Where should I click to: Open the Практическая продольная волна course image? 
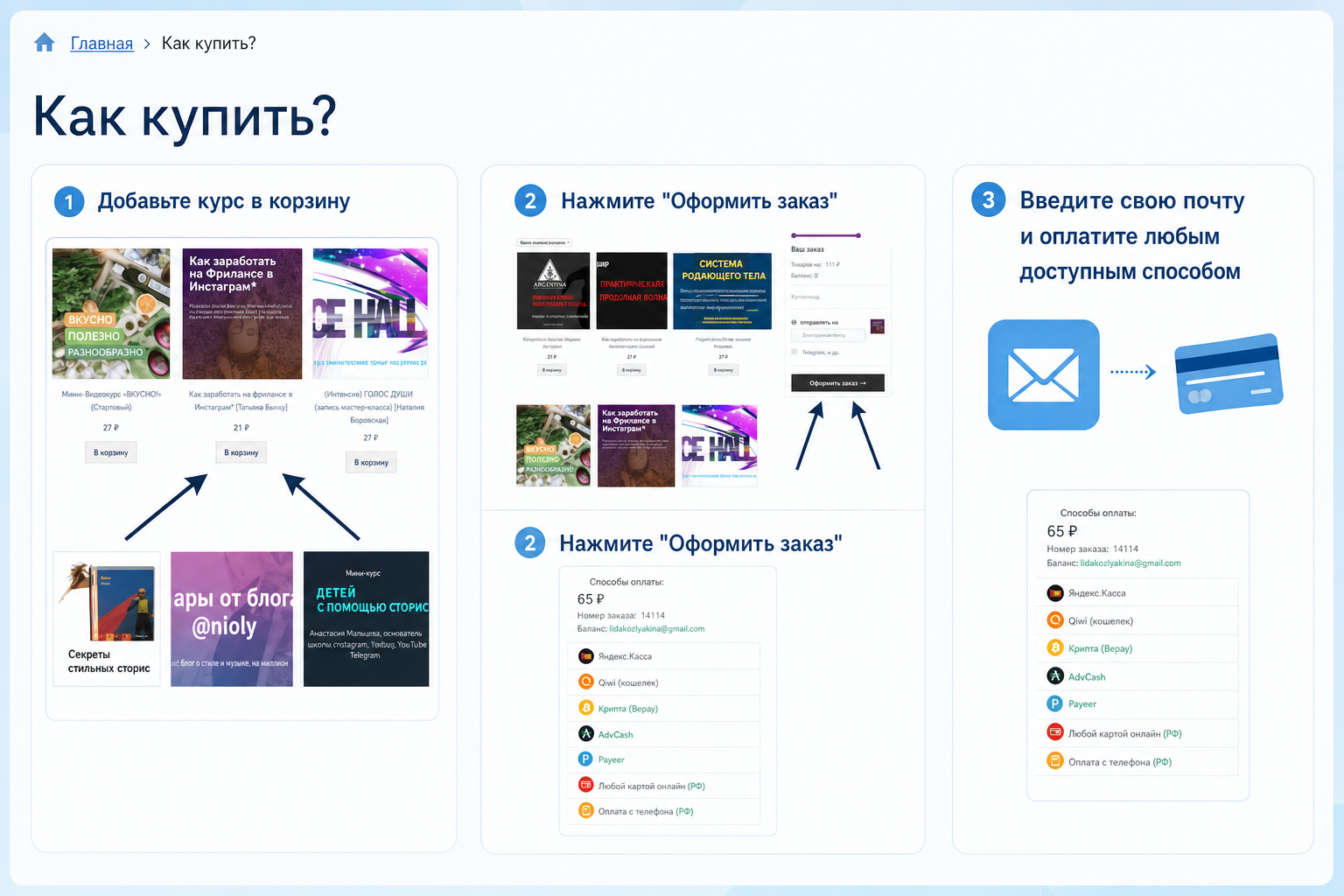click(x=632, y=291)
